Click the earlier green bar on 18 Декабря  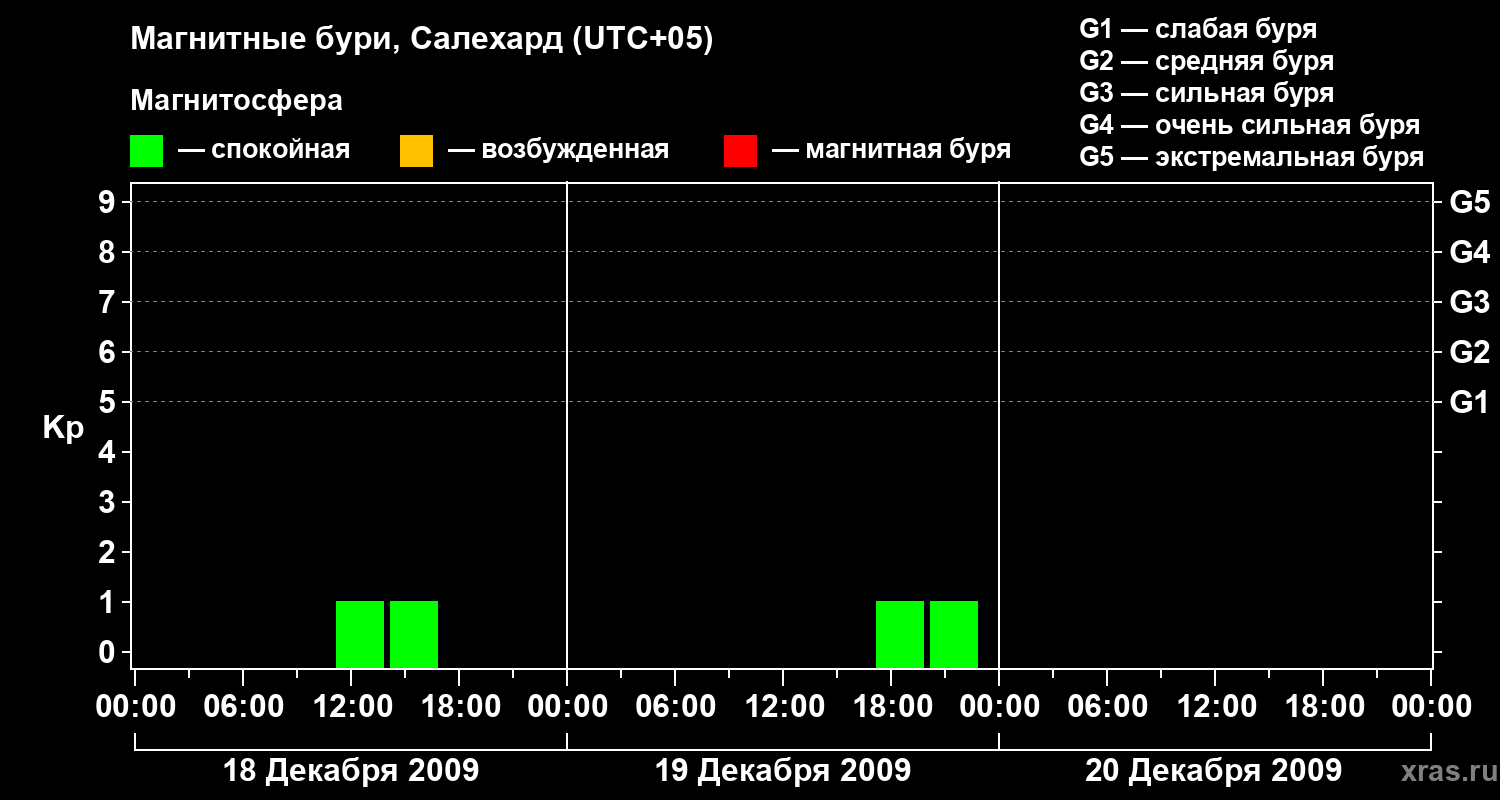(x=360, y=634)
